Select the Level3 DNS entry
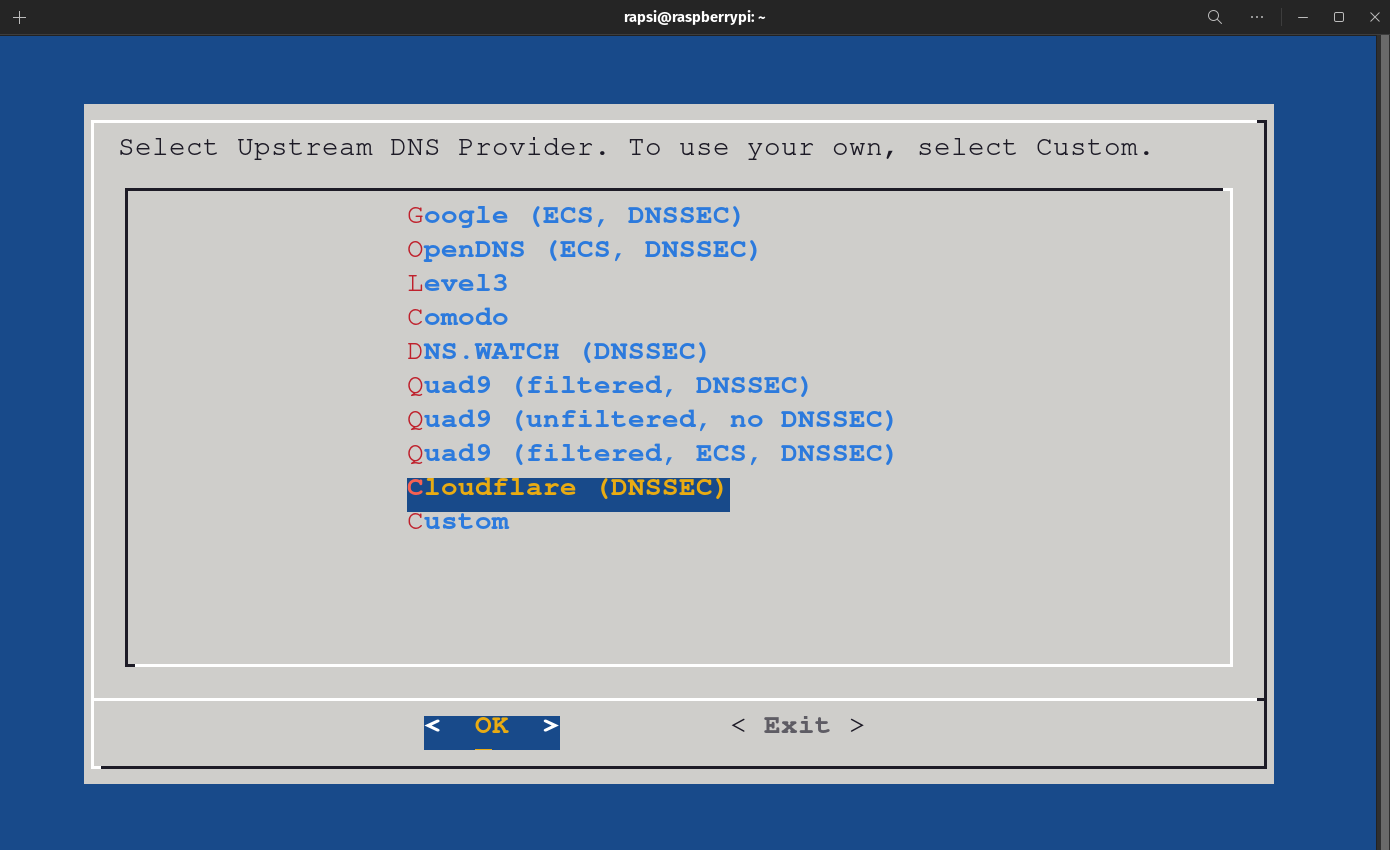The height and width of the screenshot is (850, 1390). point(458,284)
